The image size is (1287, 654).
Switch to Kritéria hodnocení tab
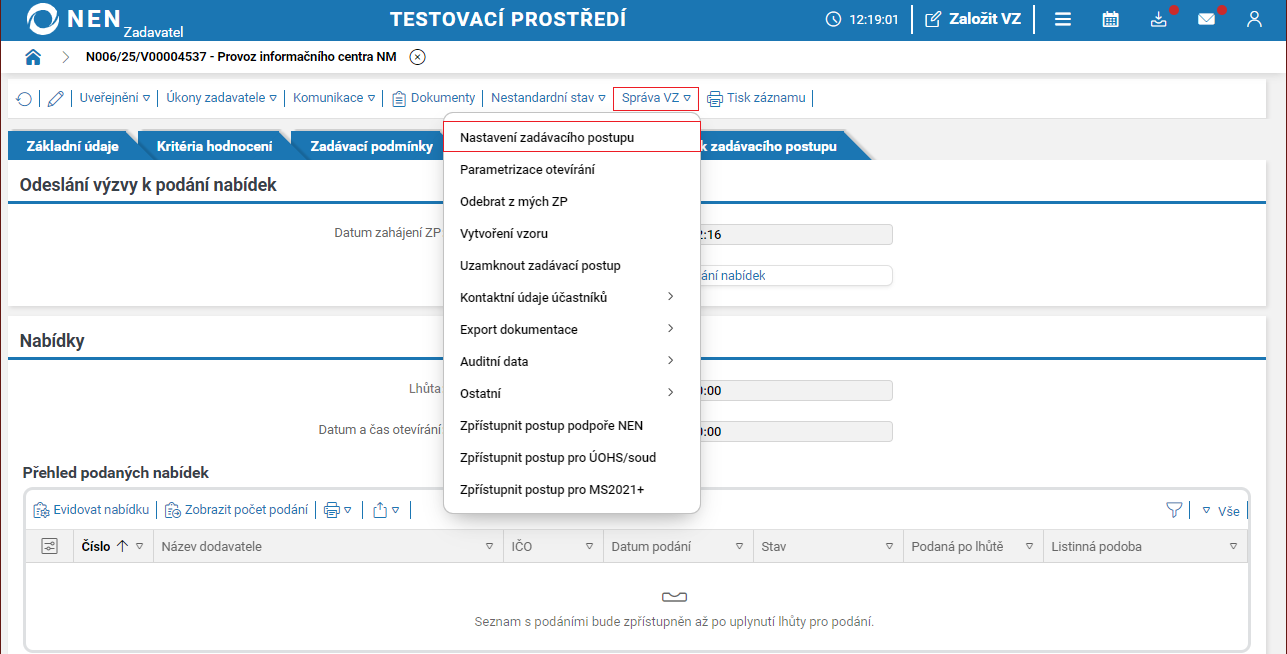pos(214,146)
